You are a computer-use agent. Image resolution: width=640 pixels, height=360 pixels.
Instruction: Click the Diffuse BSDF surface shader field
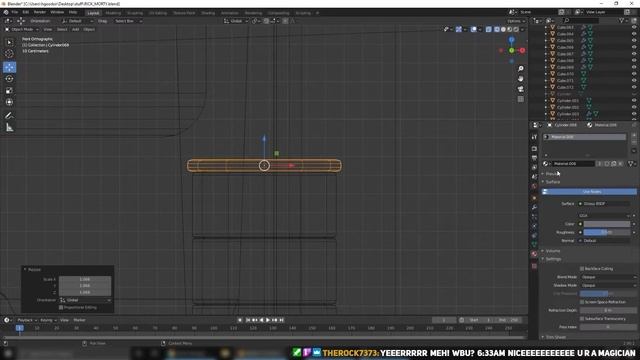pyautogui.click(x=605, y=204)
